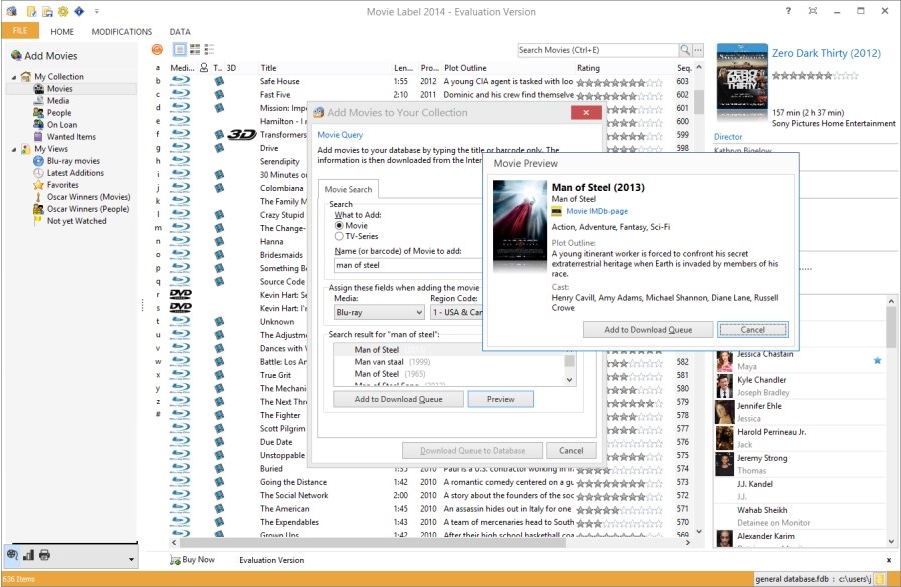This screenshot has height=587, width=901.
Task: Switch to the highlighted details list view icon
Action: [180, 49]
